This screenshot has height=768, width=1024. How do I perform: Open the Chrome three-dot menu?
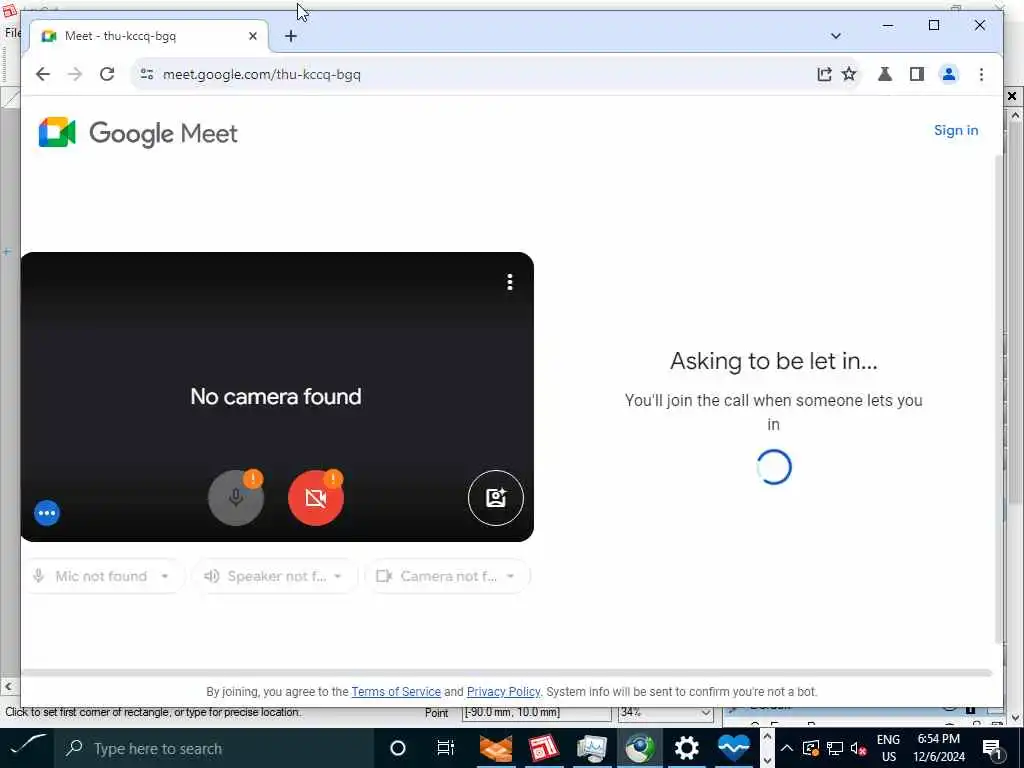[x=981, y=74]
